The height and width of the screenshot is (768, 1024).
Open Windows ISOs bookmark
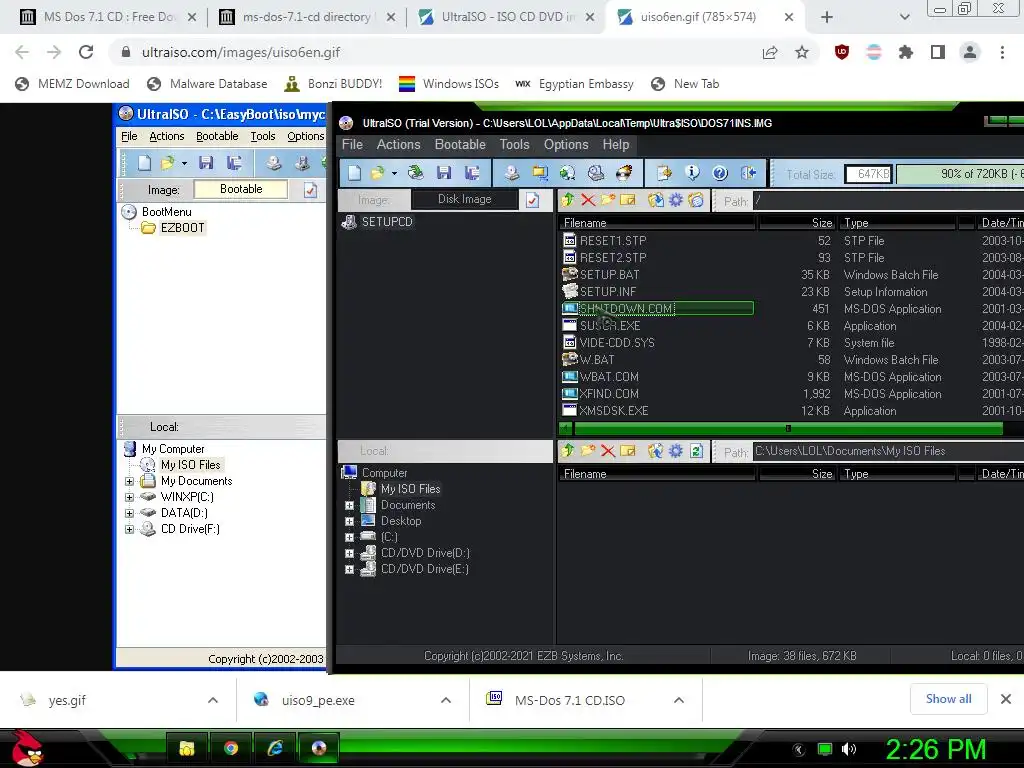pos(449,84)
